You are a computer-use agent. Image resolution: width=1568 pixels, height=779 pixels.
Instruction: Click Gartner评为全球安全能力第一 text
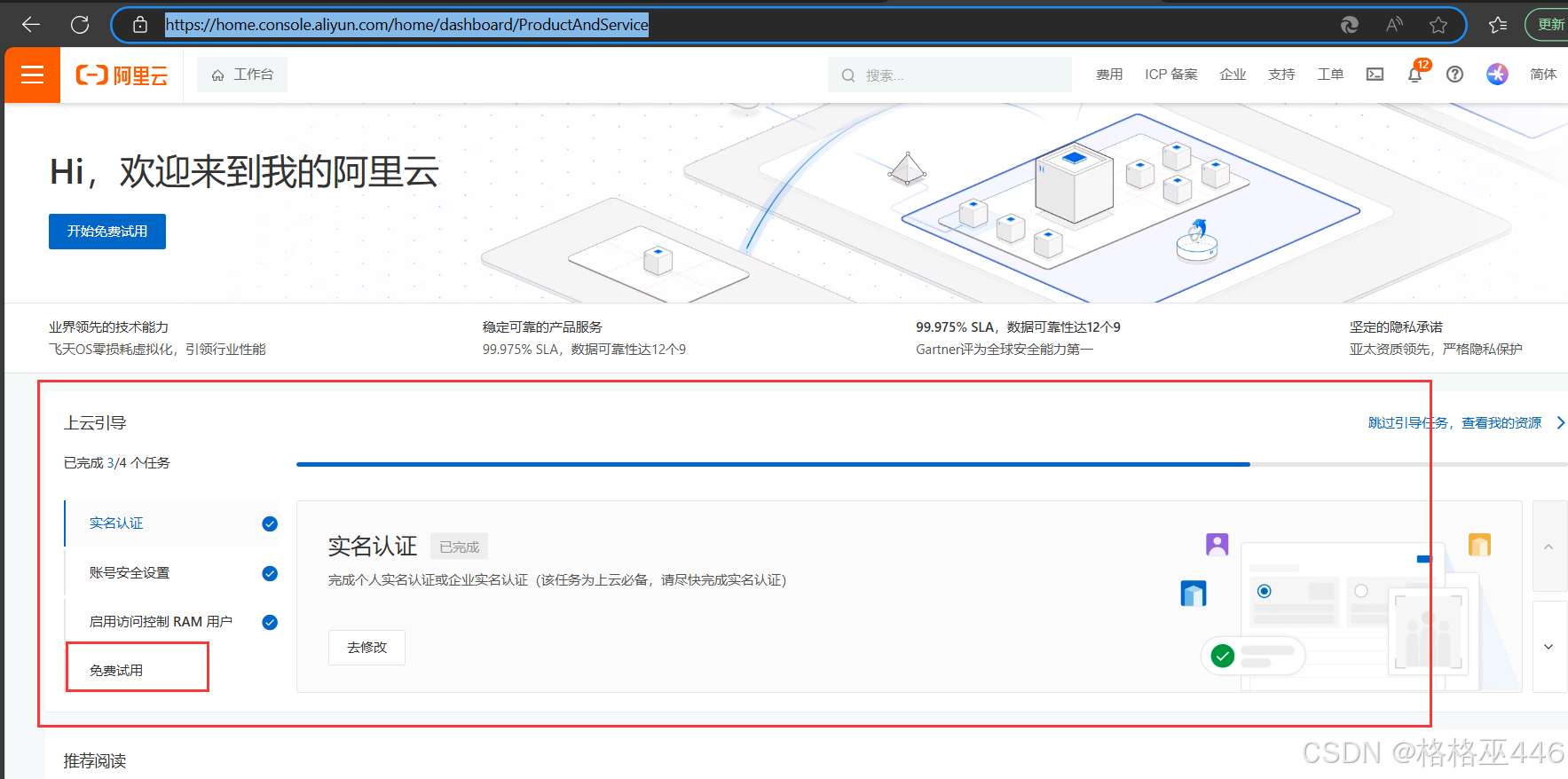[1005, 350]
